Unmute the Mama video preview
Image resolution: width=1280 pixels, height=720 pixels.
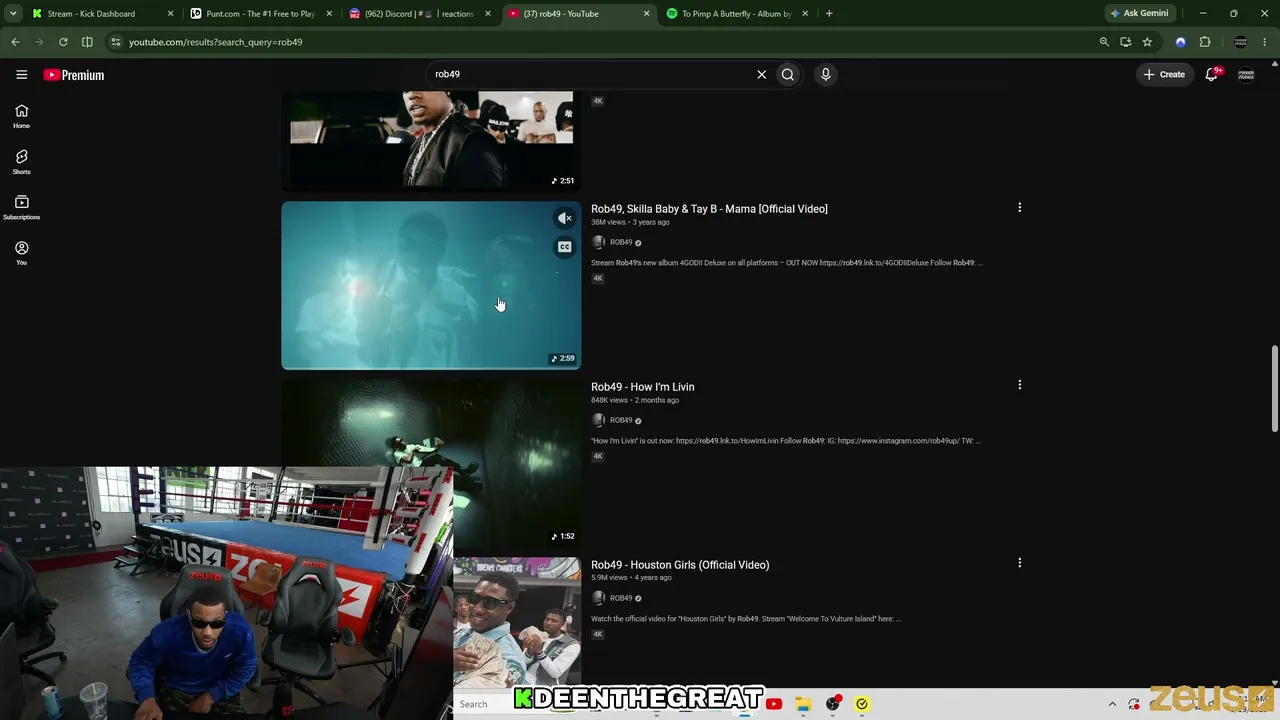[565, 218]
